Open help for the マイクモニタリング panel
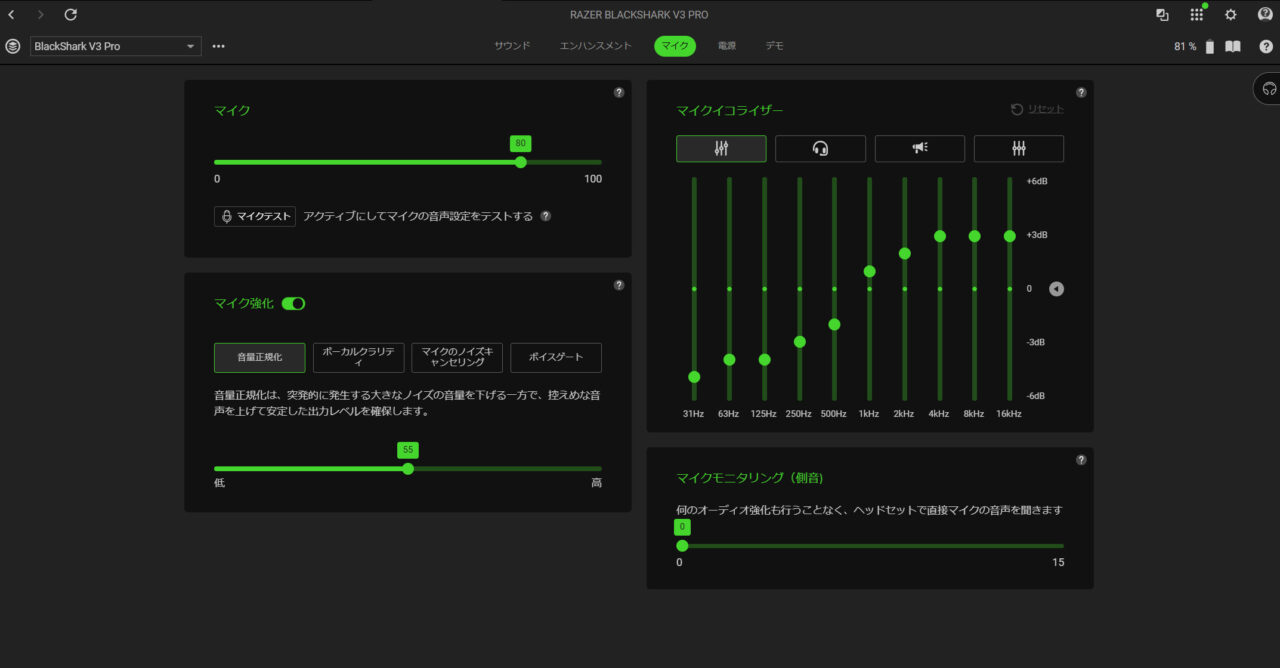Screen dimensions: 1280x668 pyautogui.click(x=1081, y=460)
